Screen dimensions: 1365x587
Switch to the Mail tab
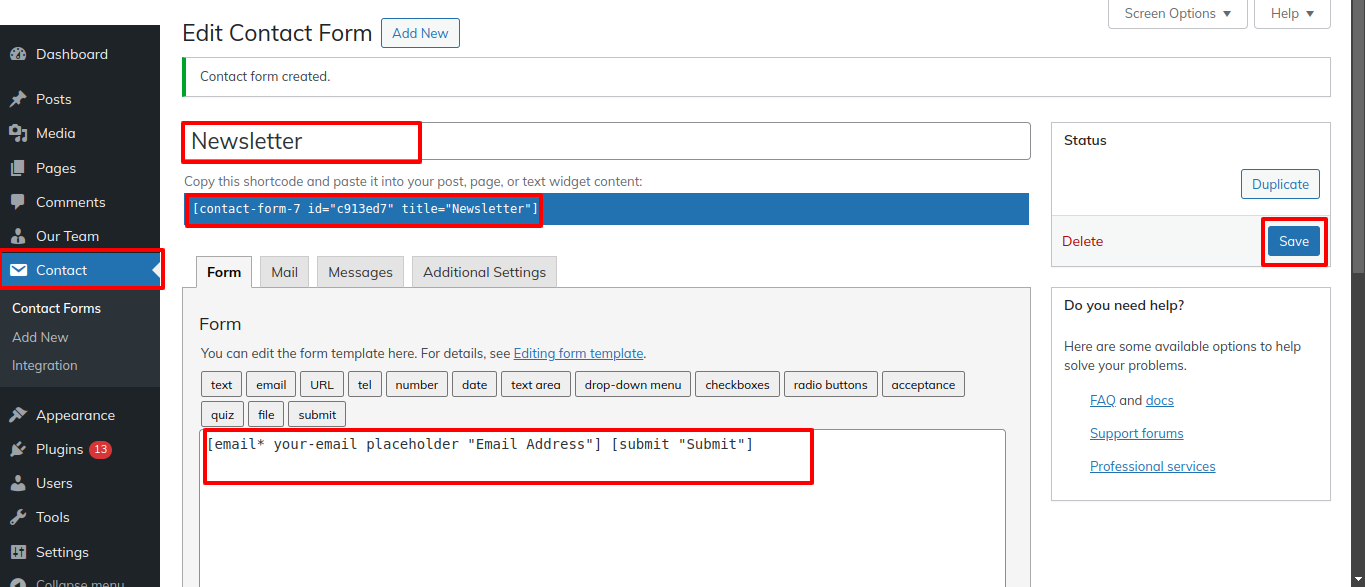(285, 272)
